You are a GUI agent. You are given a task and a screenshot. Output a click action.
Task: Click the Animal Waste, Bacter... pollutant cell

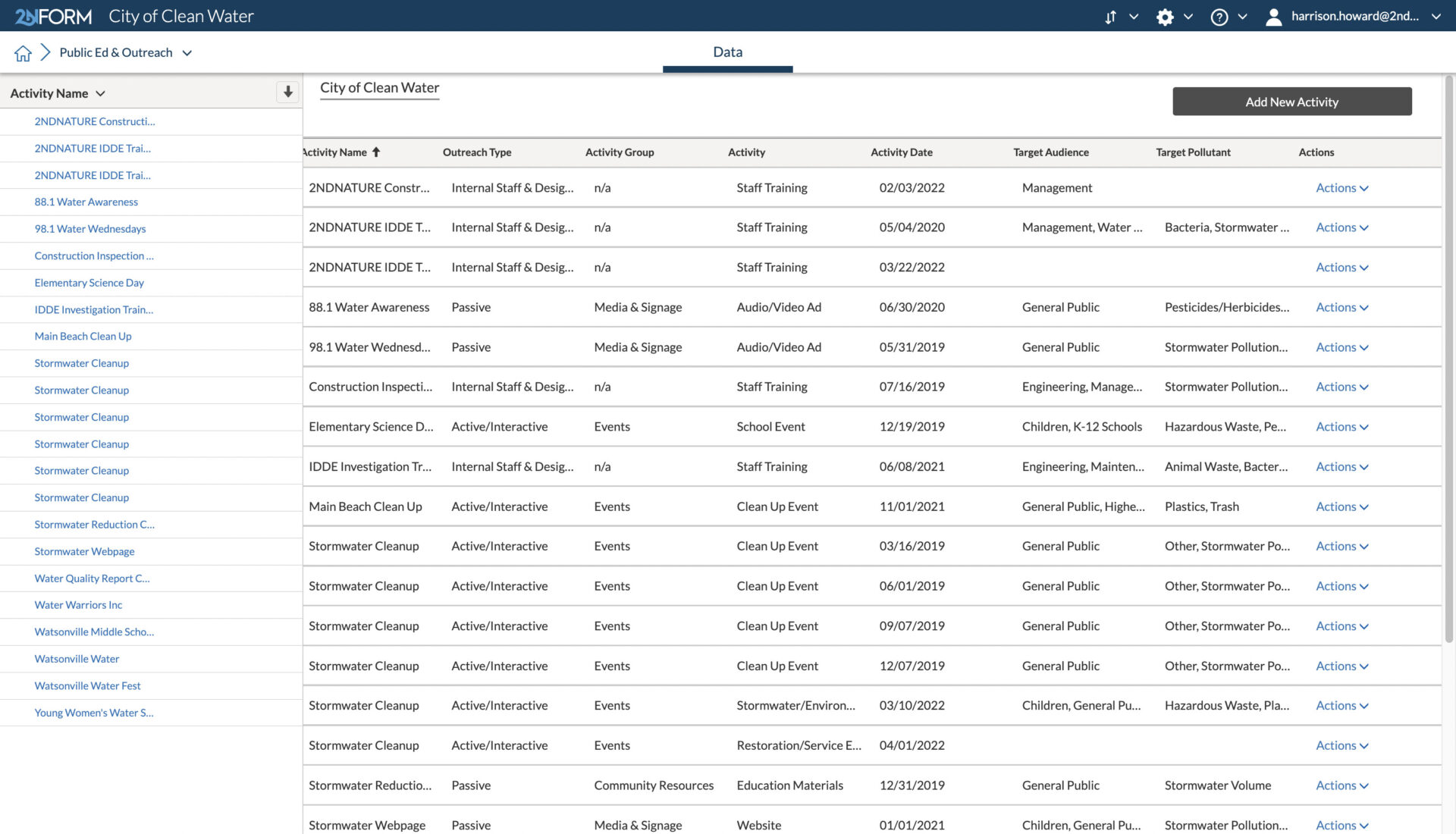tap(1226, 467)
